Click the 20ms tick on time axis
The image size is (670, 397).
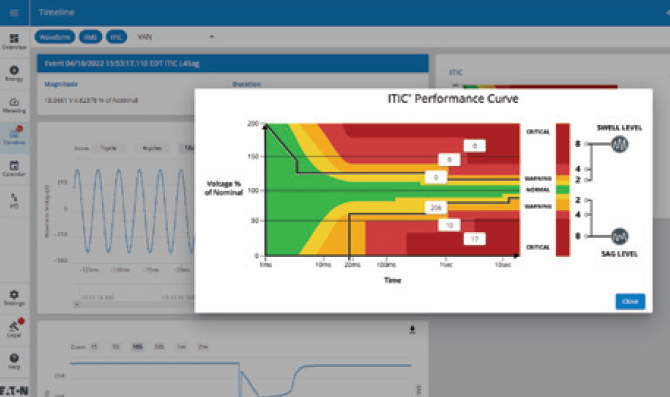coord(353,265)
